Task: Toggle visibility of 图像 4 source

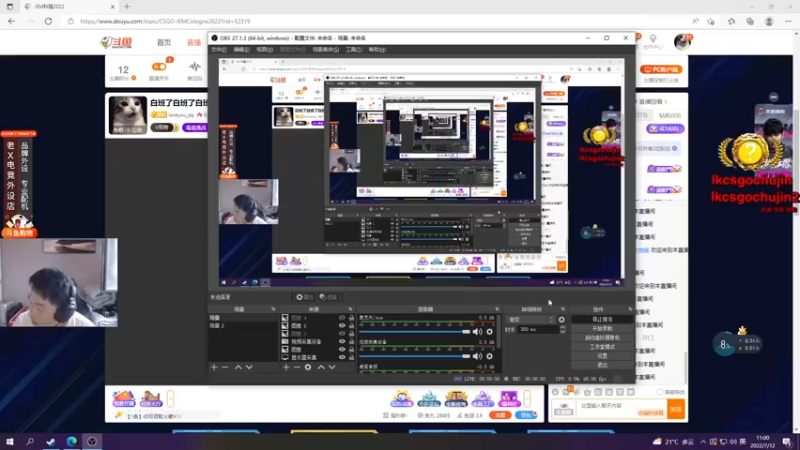Action: [x=342, y=318]
